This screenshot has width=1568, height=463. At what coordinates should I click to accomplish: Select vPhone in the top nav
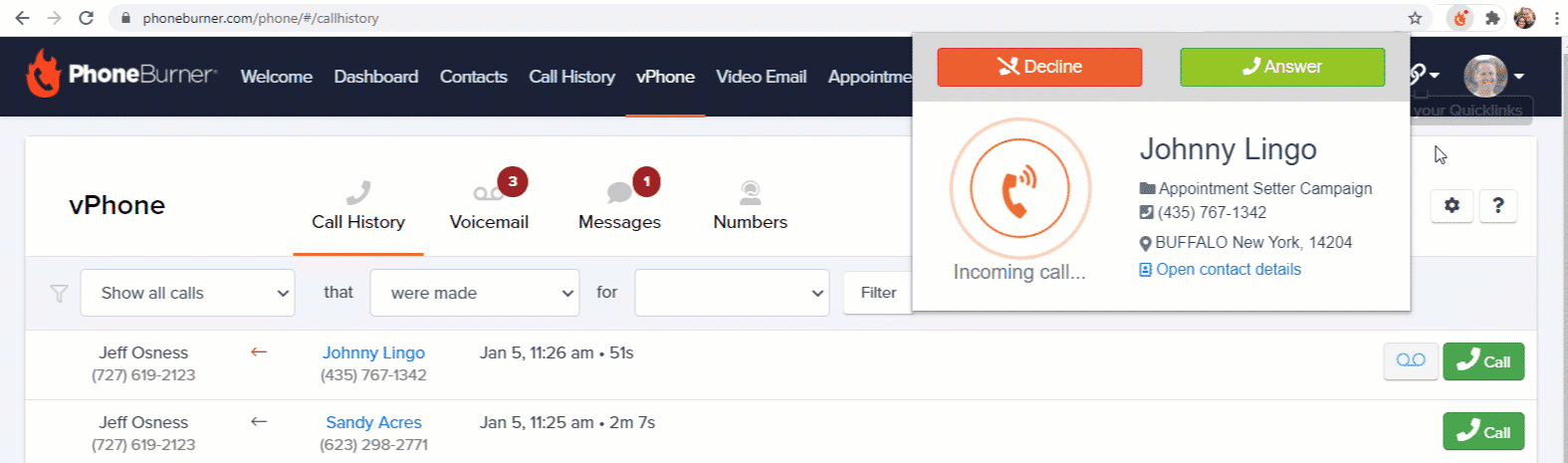[x=665, y=77]
